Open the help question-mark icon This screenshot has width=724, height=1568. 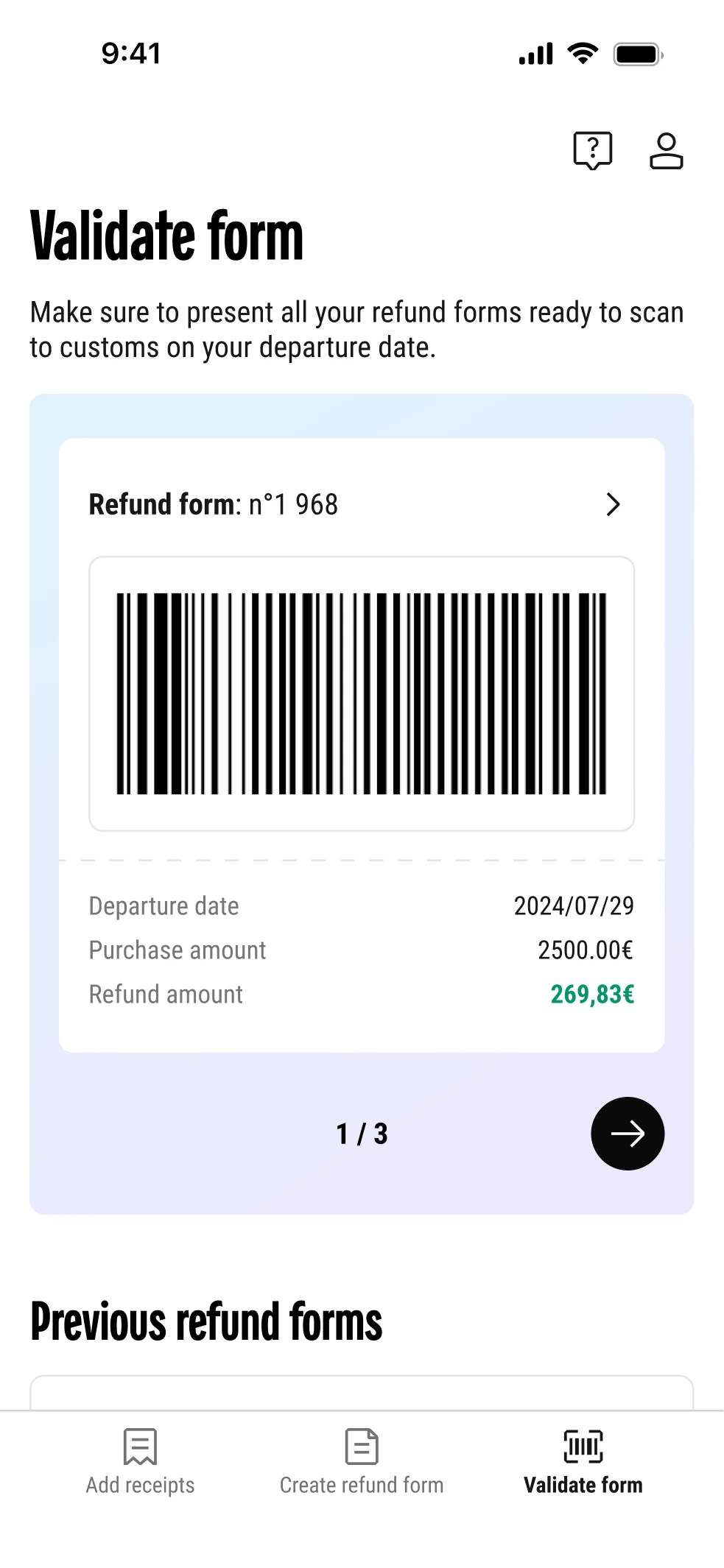[592, 150]
